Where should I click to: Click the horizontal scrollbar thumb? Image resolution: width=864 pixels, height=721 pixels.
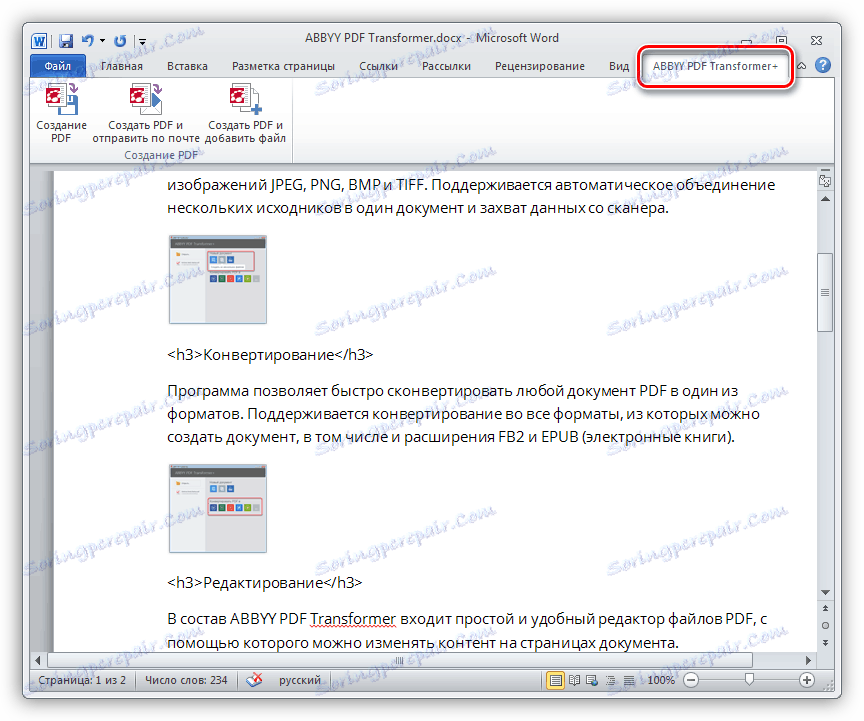pyautogui.click(x=400, y=660)
